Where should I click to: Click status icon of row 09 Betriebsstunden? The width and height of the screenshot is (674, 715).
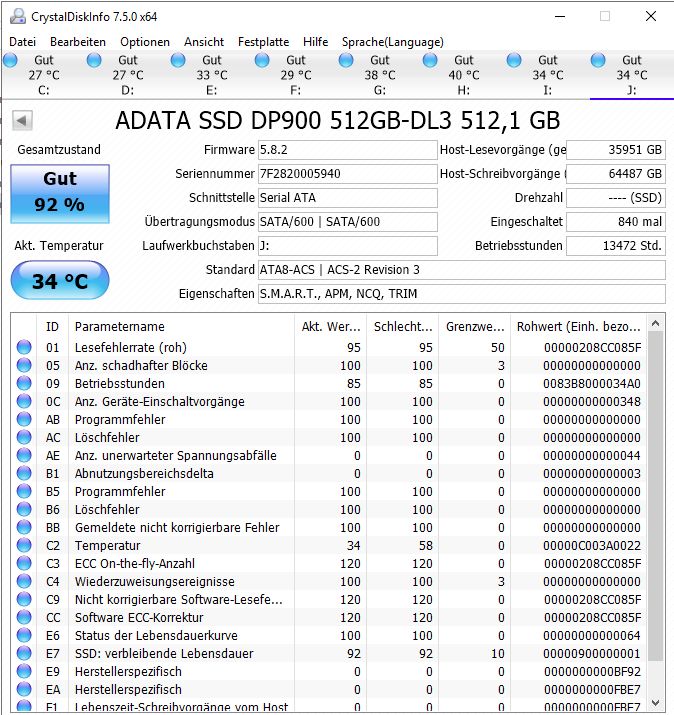coord(24,383)
